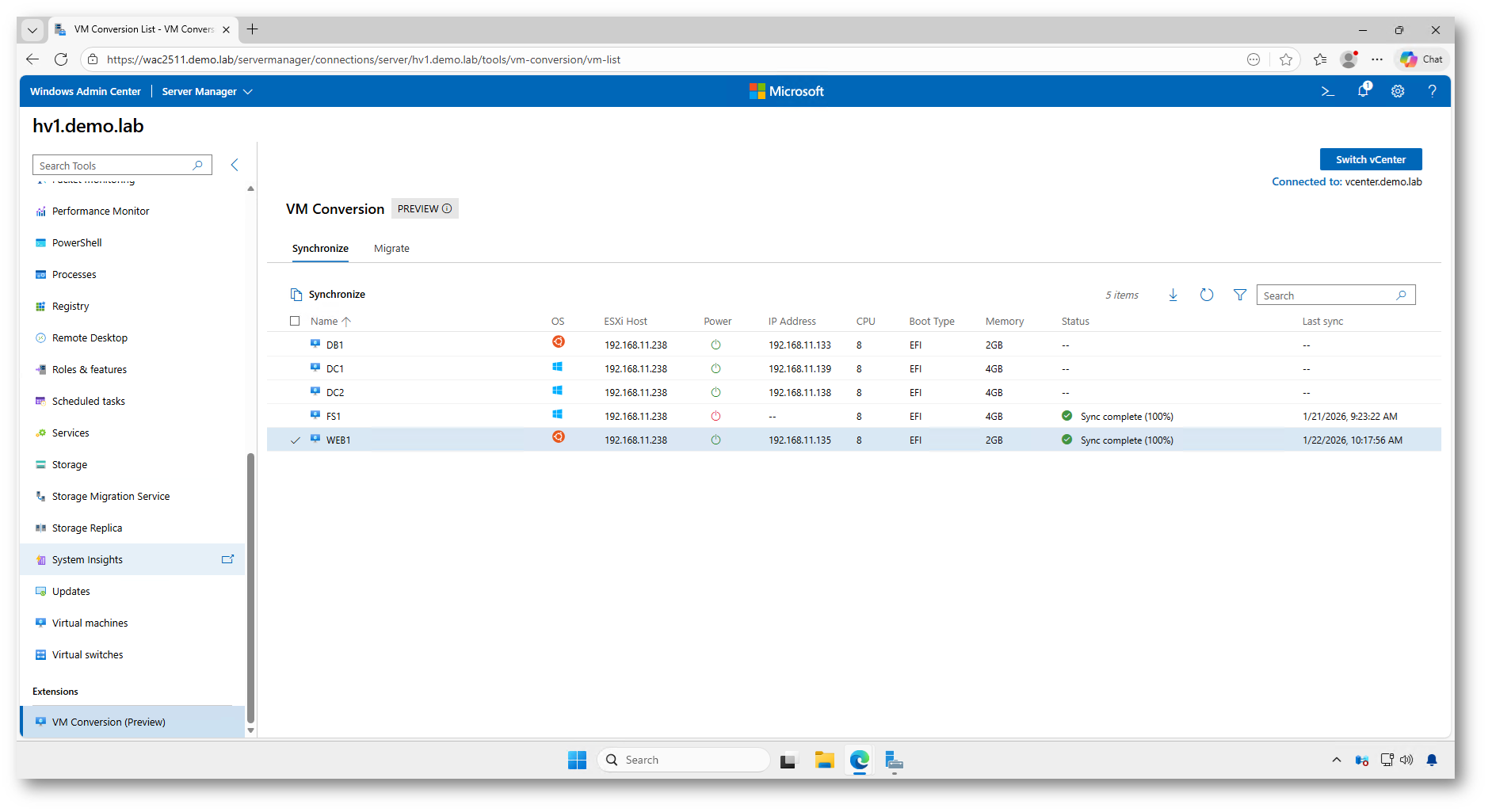The image size is (1488, 812).
Task: Deselect the WEB1 row checkmark
Action: coord(296,440)
